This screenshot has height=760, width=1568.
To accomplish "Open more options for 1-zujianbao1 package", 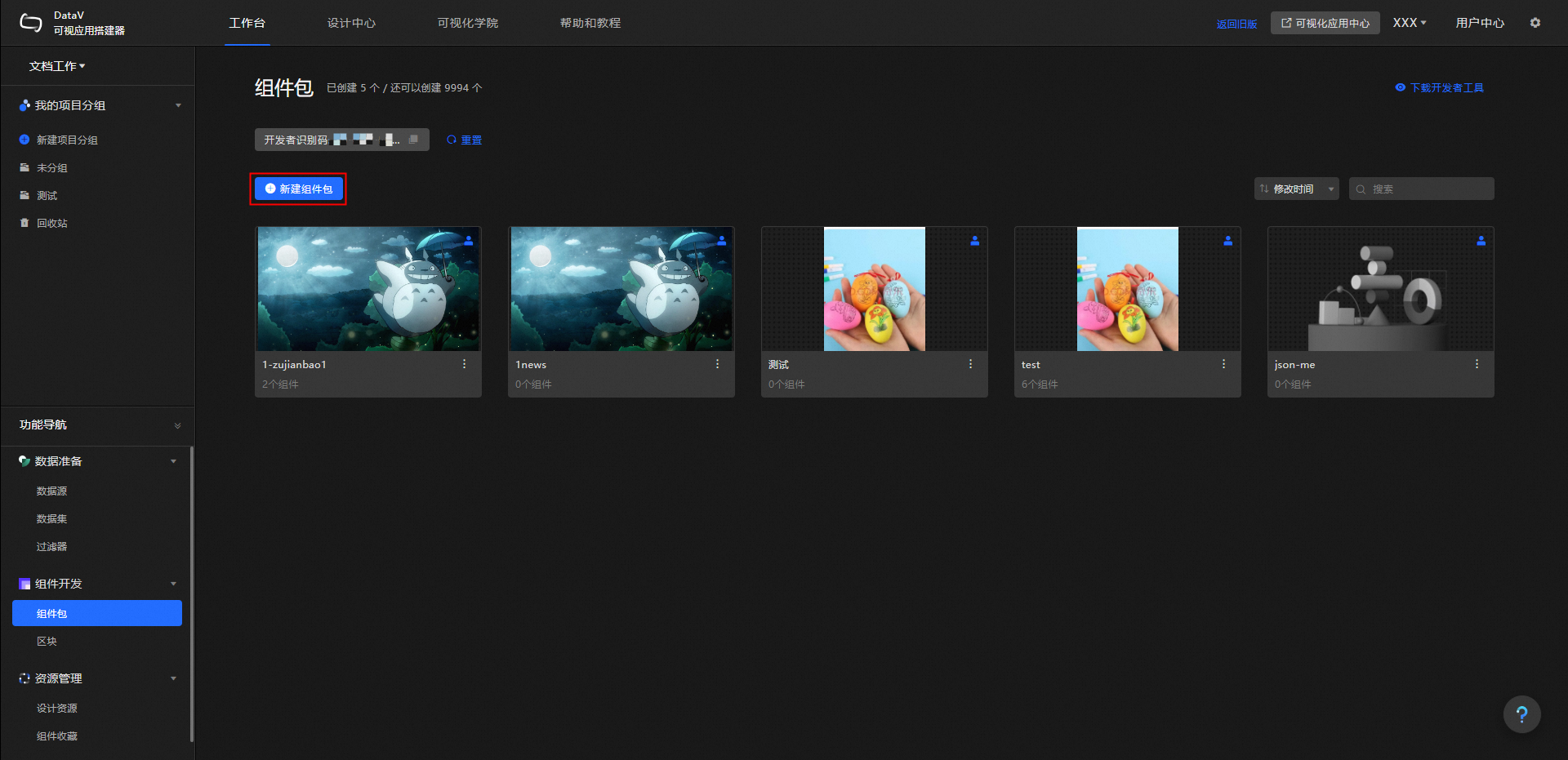I will [465, 364].
